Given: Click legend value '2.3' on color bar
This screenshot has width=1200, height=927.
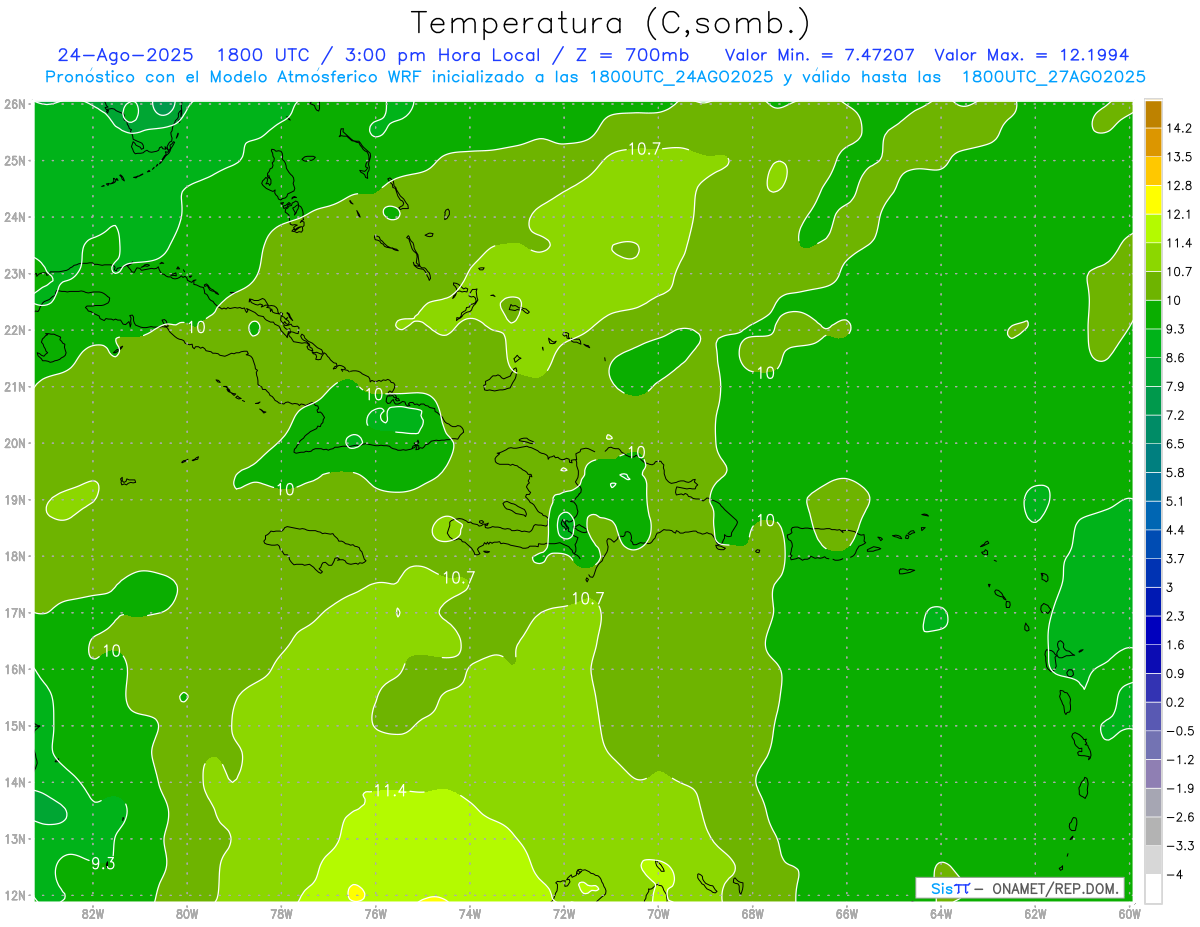Looking at the screenshot, I should pyautogui.click(x=1175, y=615).
